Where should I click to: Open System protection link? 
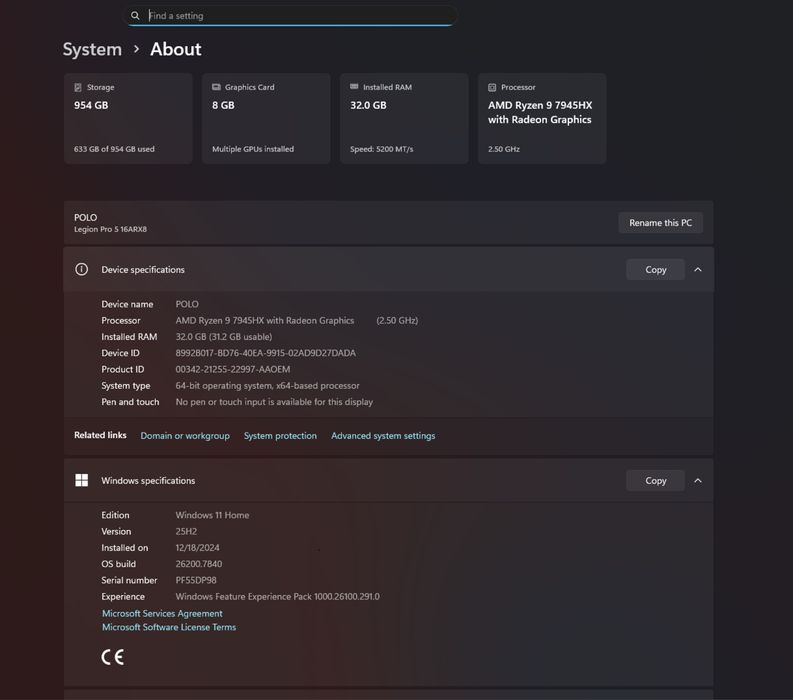pyautogui.click(x=280, y=436)
